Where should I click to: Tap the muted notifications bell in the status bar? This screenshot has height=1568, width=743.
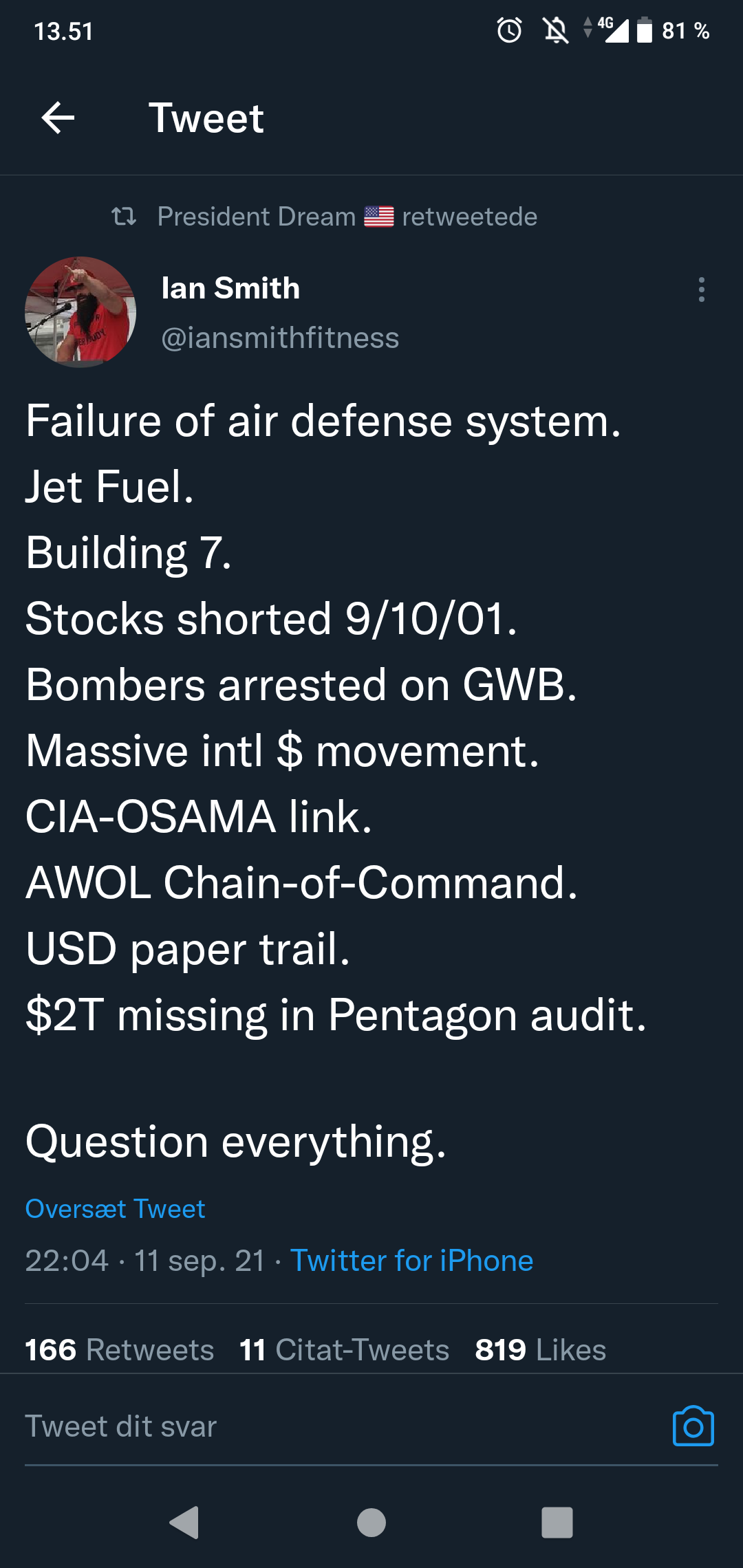point(554,30)
